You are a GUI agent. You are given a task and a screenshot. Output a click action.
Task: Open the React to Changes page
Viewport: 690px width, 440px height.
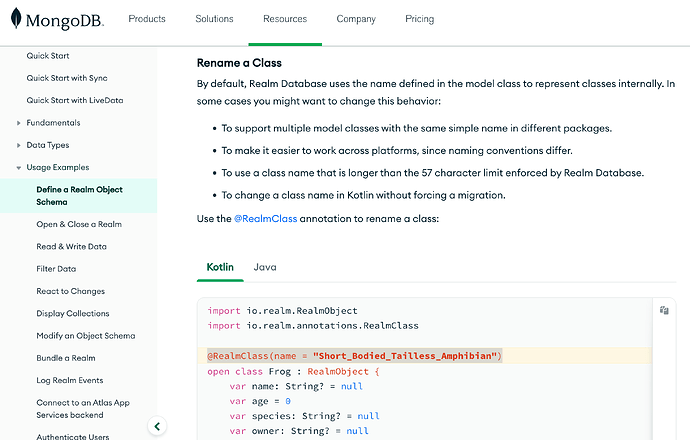tap(71, 291)
